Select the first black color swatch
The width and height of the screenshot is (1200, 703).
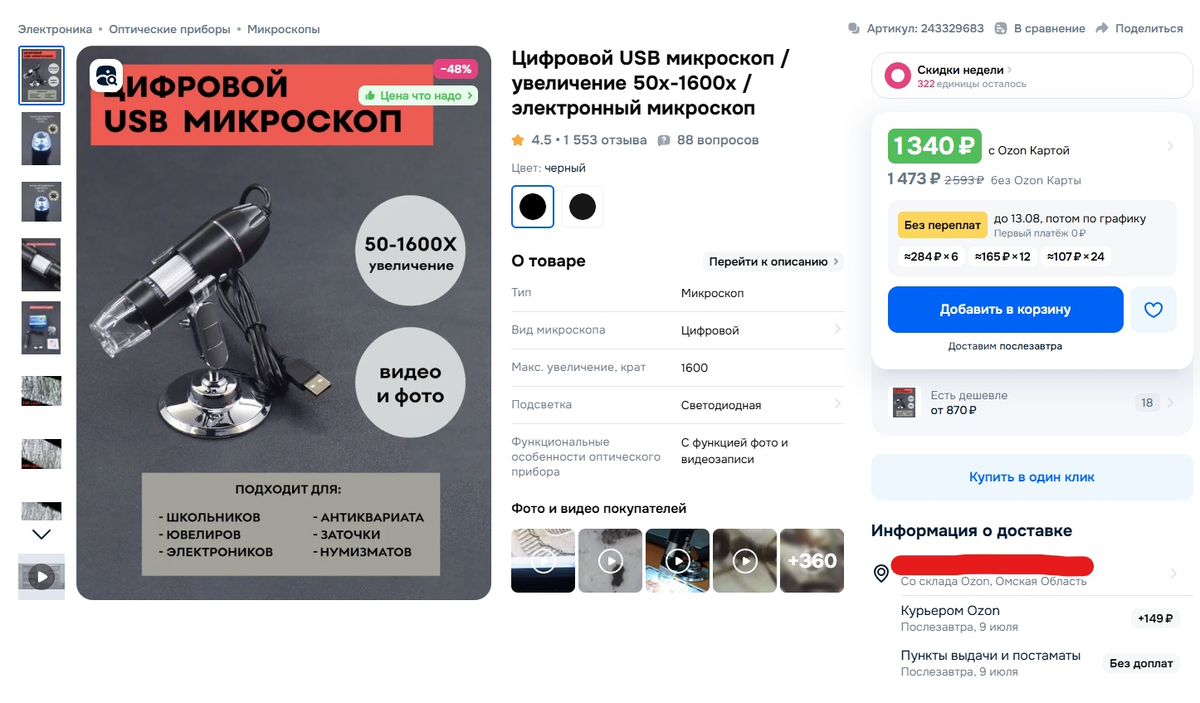[533, 207]
